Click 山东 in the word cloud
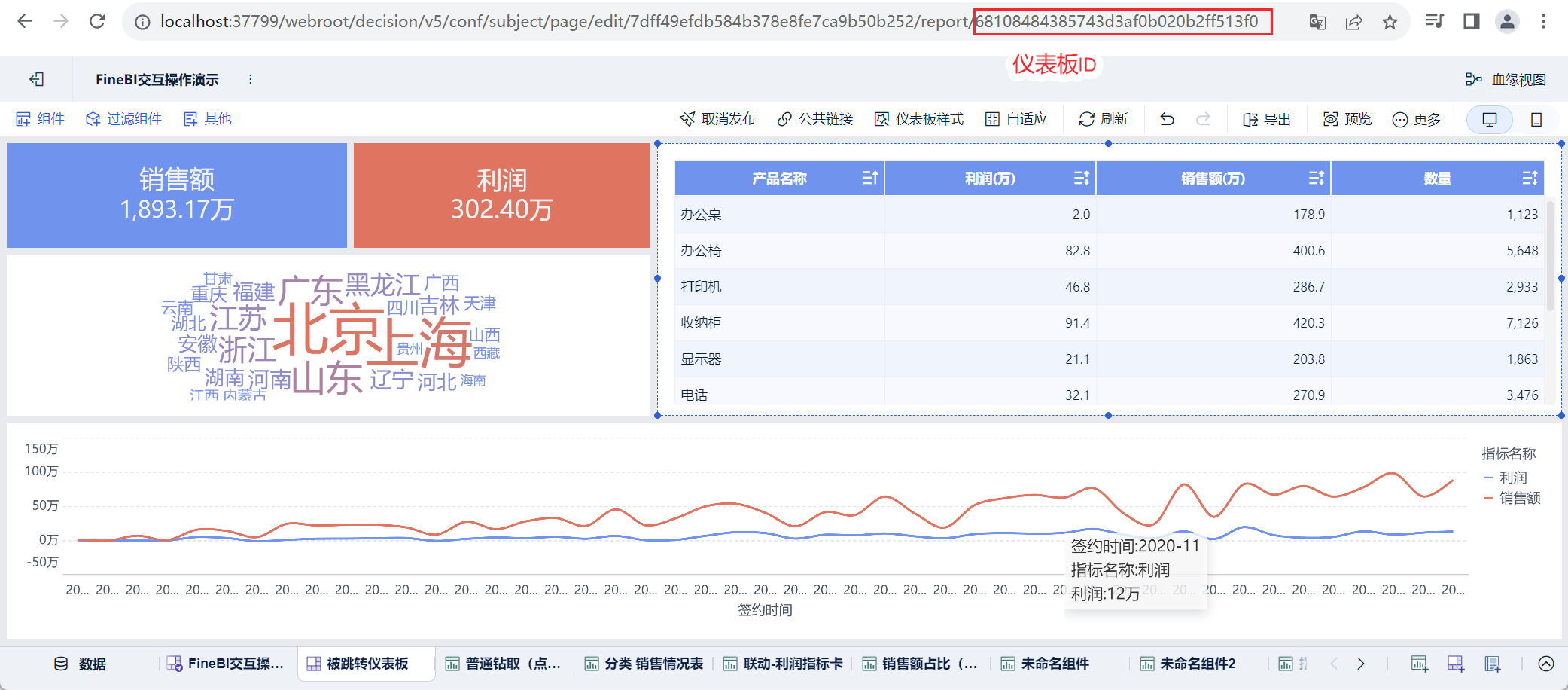 point(327,378)
